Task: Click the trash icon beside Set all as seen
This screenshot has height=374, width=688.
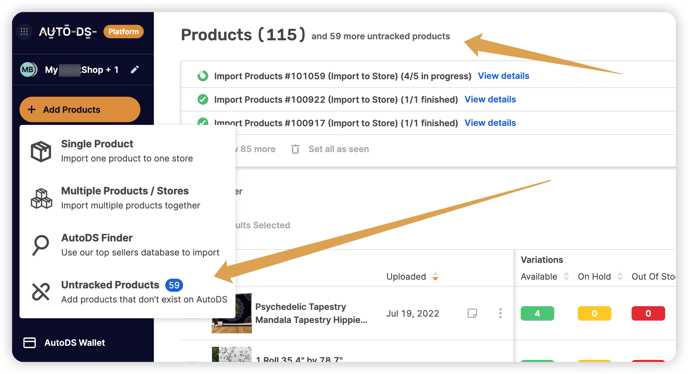Action: click(295, 149)
